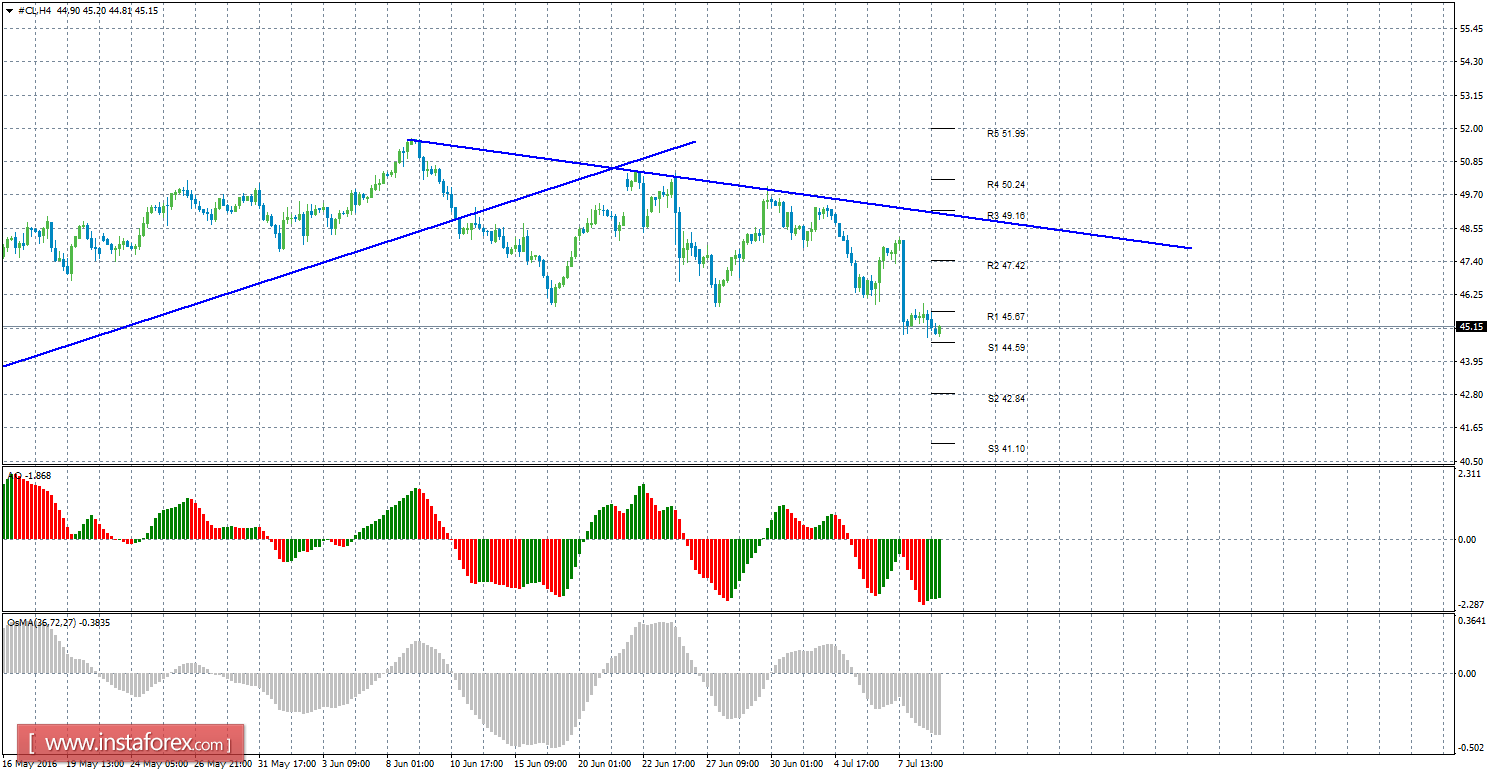Click the 3 Jun 09:00 time label
The width and height of the screenshot is (1494, 775).
[x=344, y=764]
